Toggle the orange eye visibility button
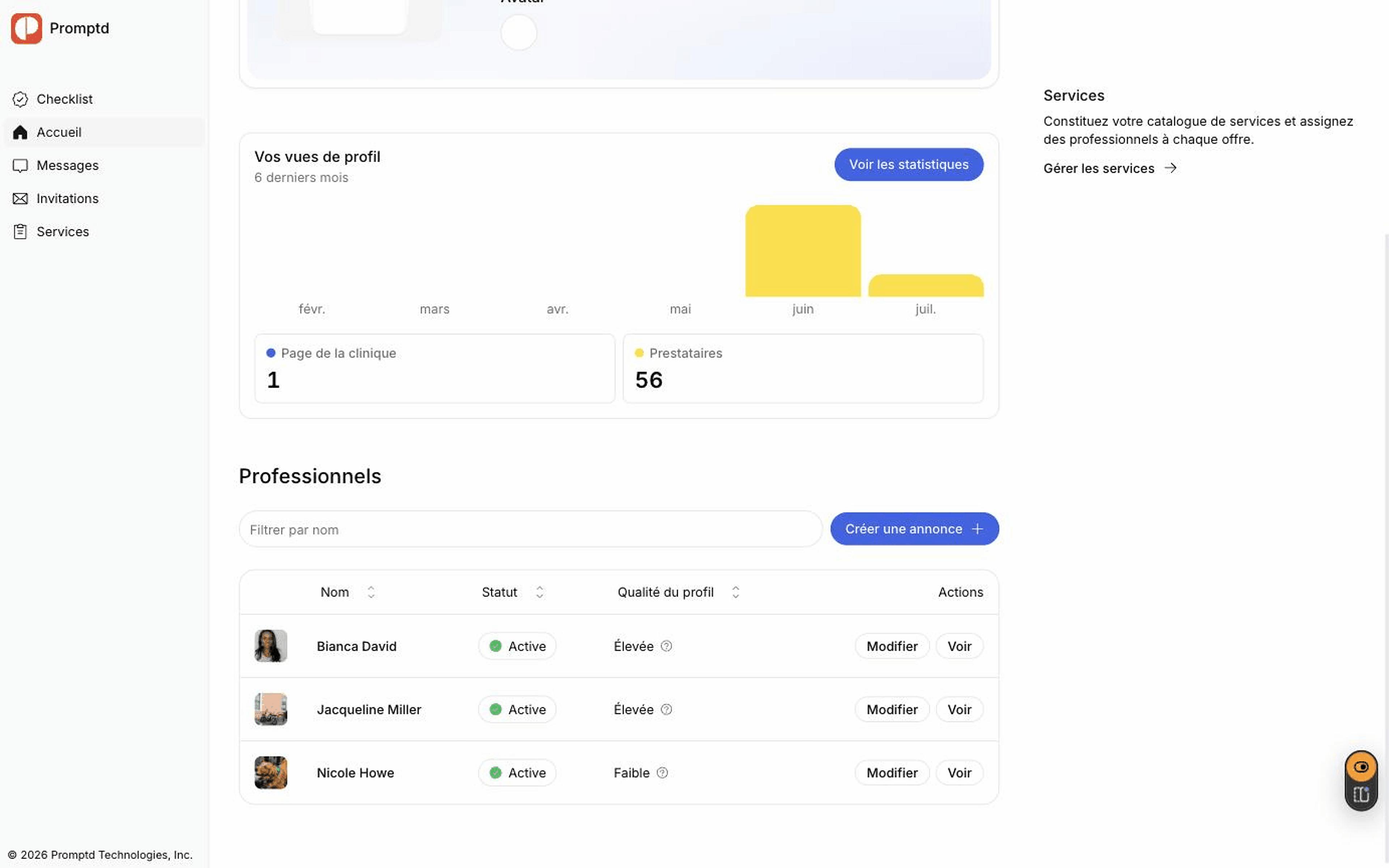1389x868 pixels. click(1361, 767)
